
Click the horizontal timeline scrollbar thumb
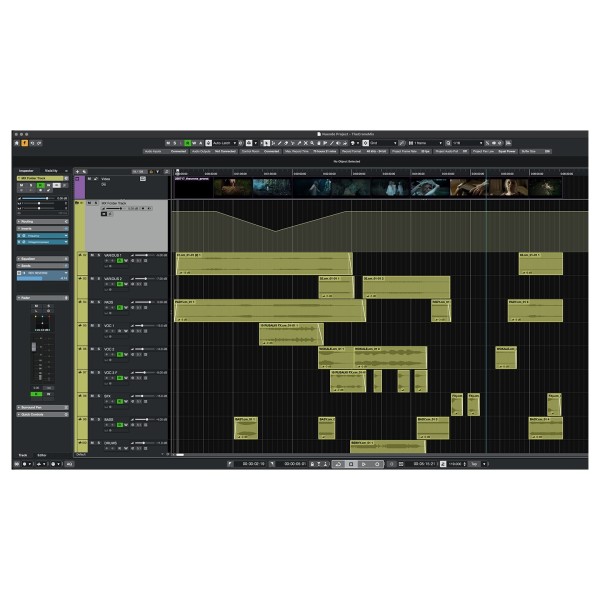180,455
